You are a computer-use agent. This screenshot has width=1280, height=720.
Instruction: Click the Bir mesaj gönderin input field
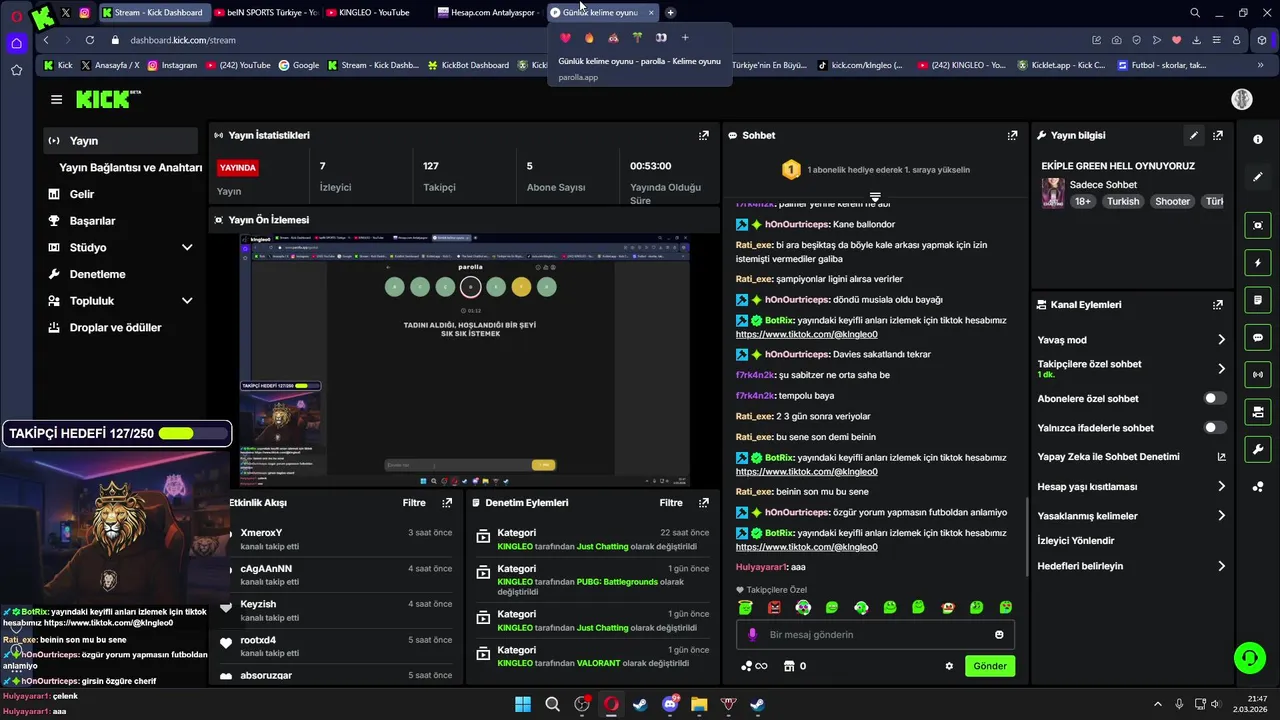coord(875,635)
